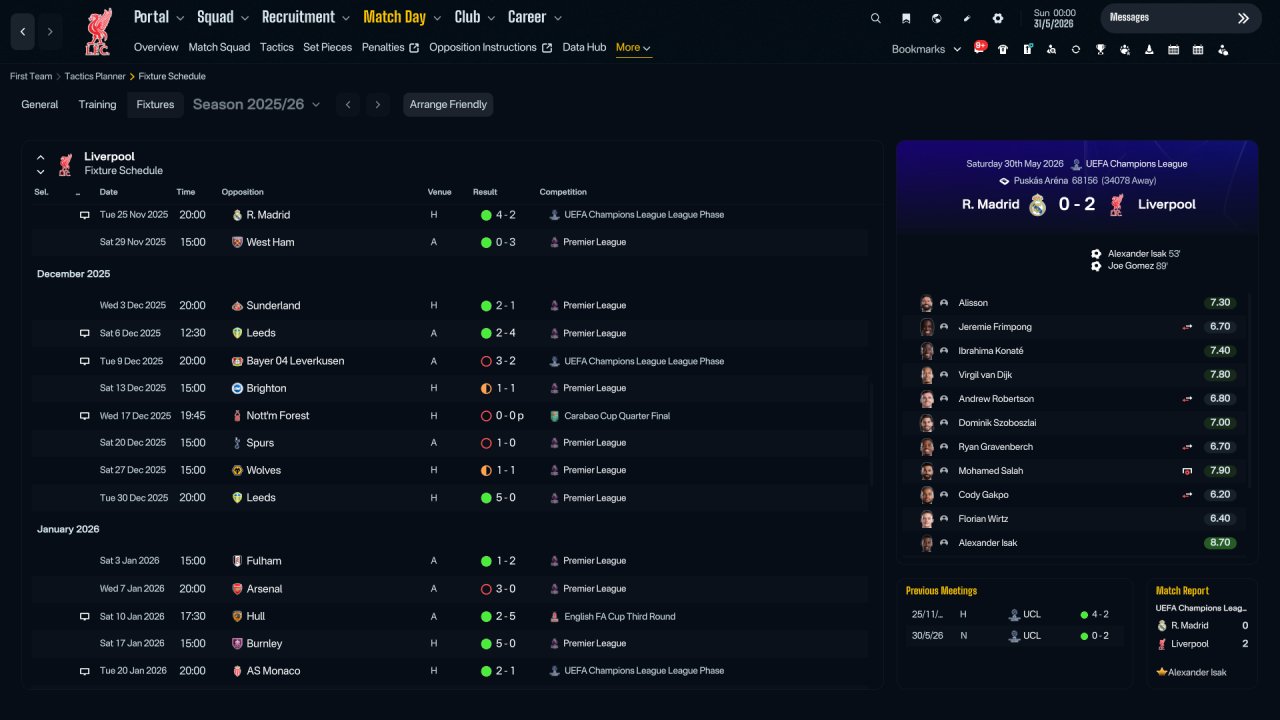This screenshot has height=720, width=1280.
Task: Open the world globe icon
Action: click(936, 18)
